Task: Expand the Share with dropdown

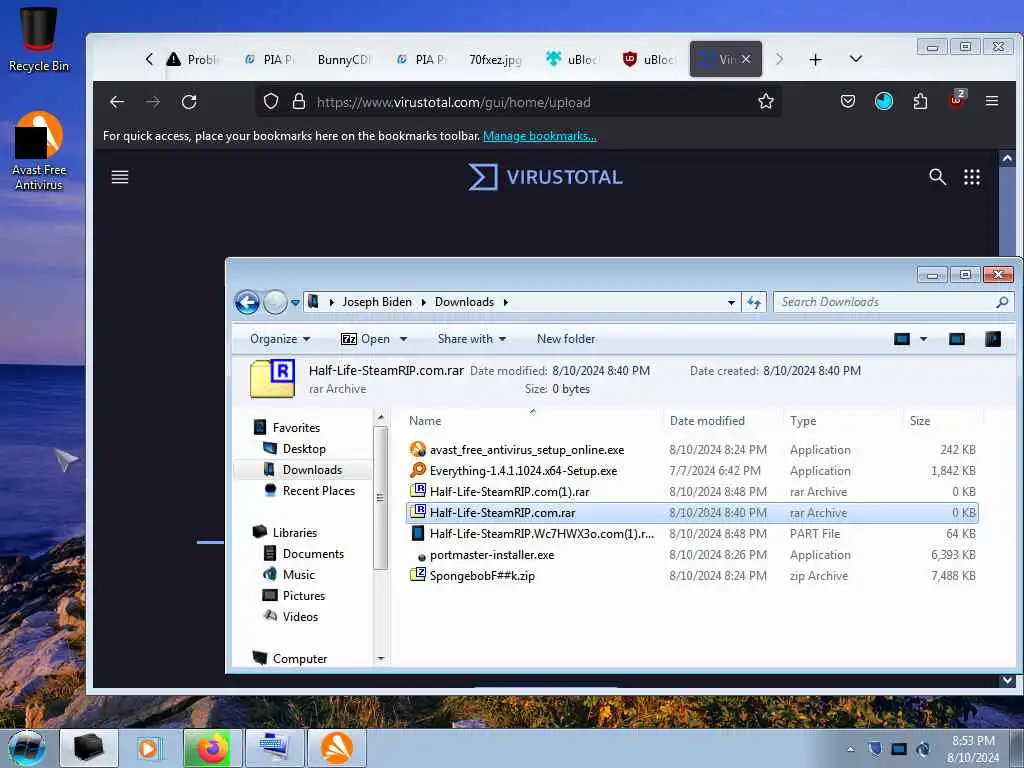Action: click(472, 339)
